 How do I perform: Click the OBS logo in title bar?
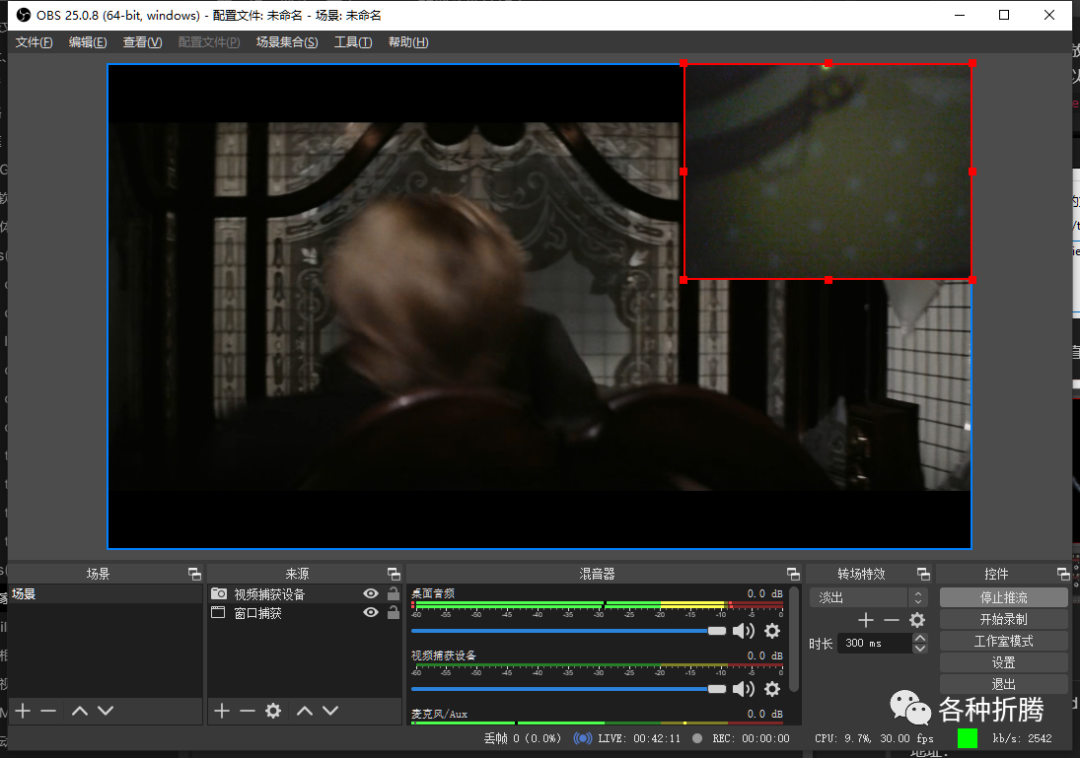23,14
